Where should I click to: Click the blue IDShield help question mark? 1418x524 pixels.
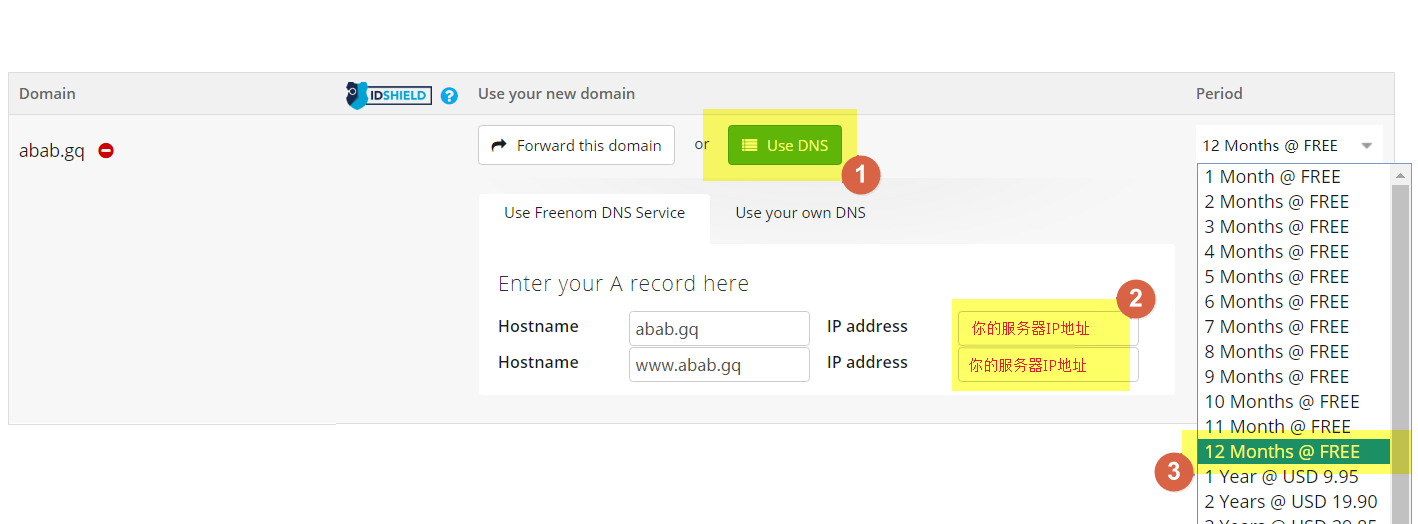pyautogui.click(x=450, y=96)
